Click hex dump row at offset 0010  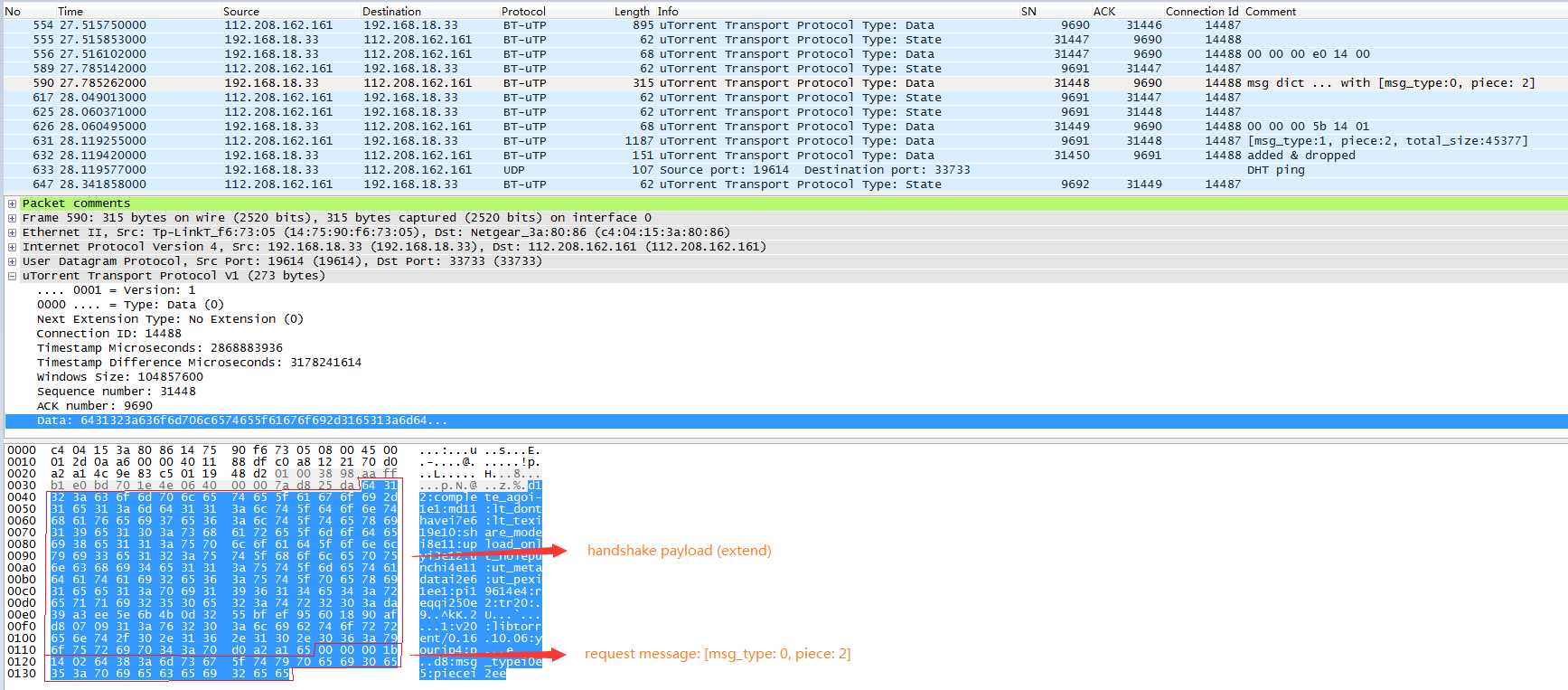[274, 462]
